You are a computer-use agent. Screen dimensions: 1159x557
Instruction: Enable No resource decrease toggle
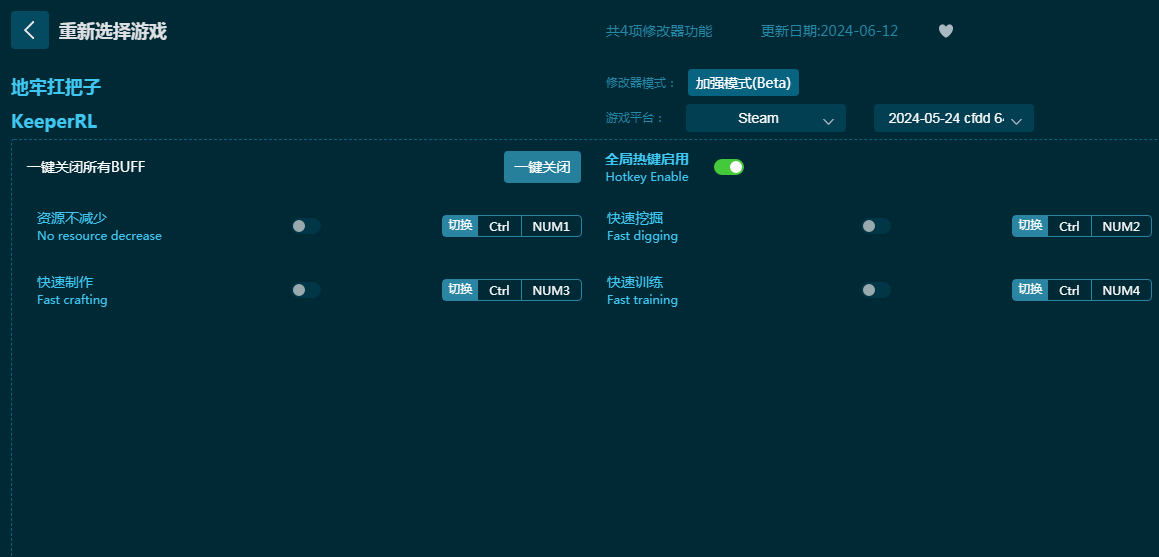306,226
